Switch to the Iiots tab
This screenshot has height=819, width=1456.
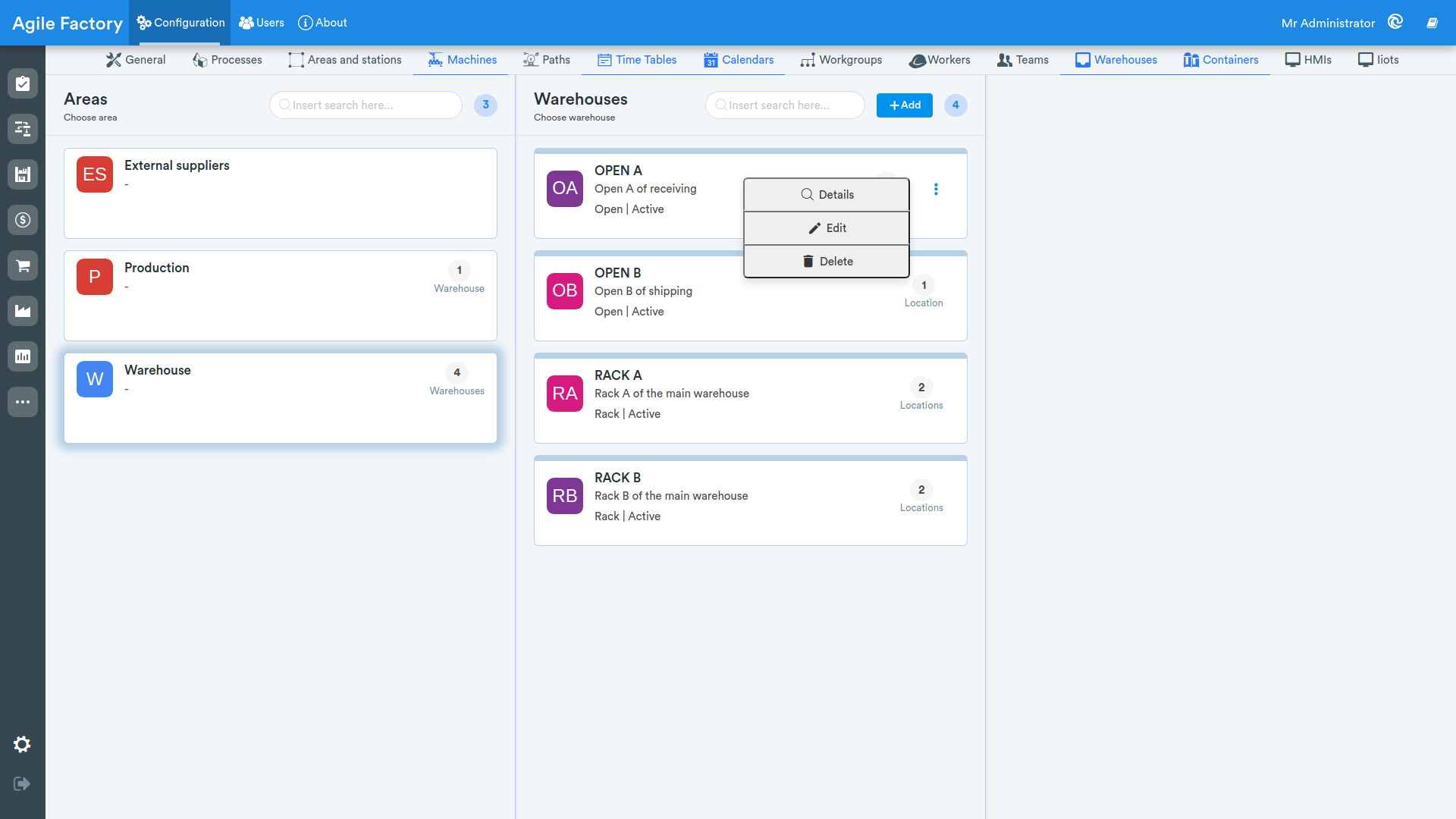click(x=1378, y=60)
